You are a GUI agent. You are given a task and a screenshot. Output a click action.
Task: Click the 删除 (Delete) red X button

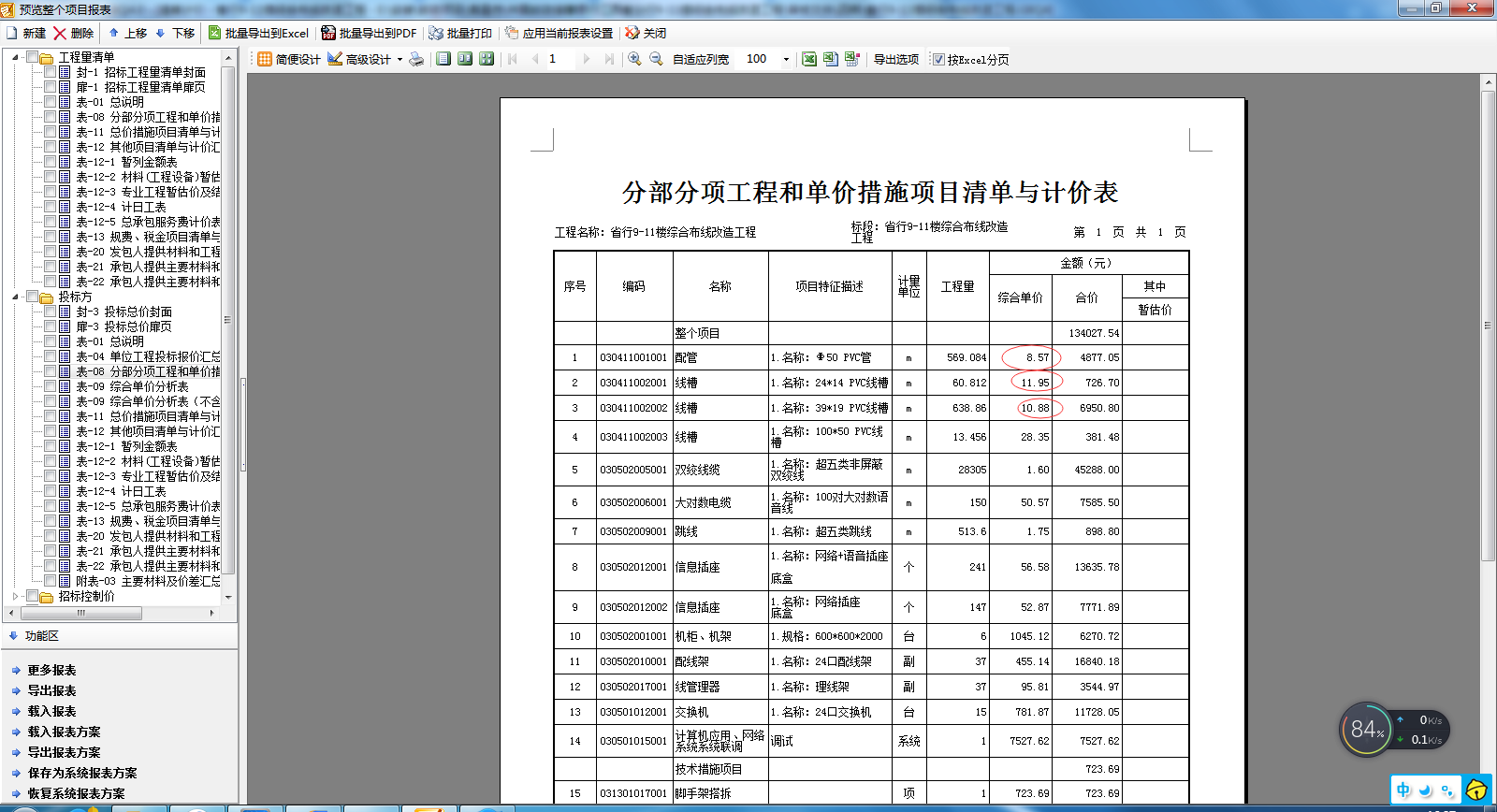73,33
